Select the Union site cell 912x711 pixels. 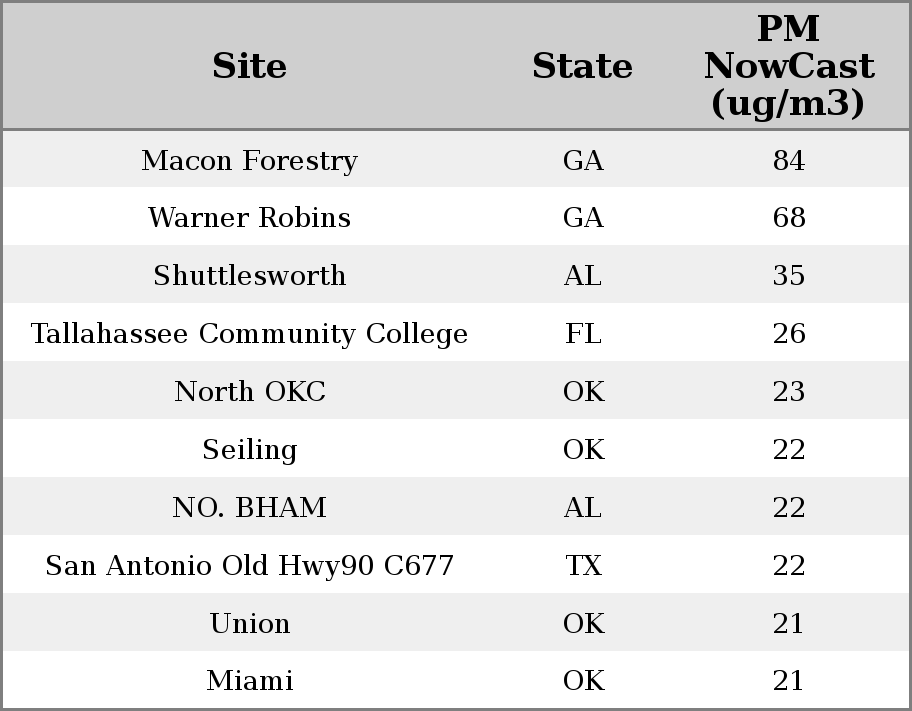pos(249,624)
